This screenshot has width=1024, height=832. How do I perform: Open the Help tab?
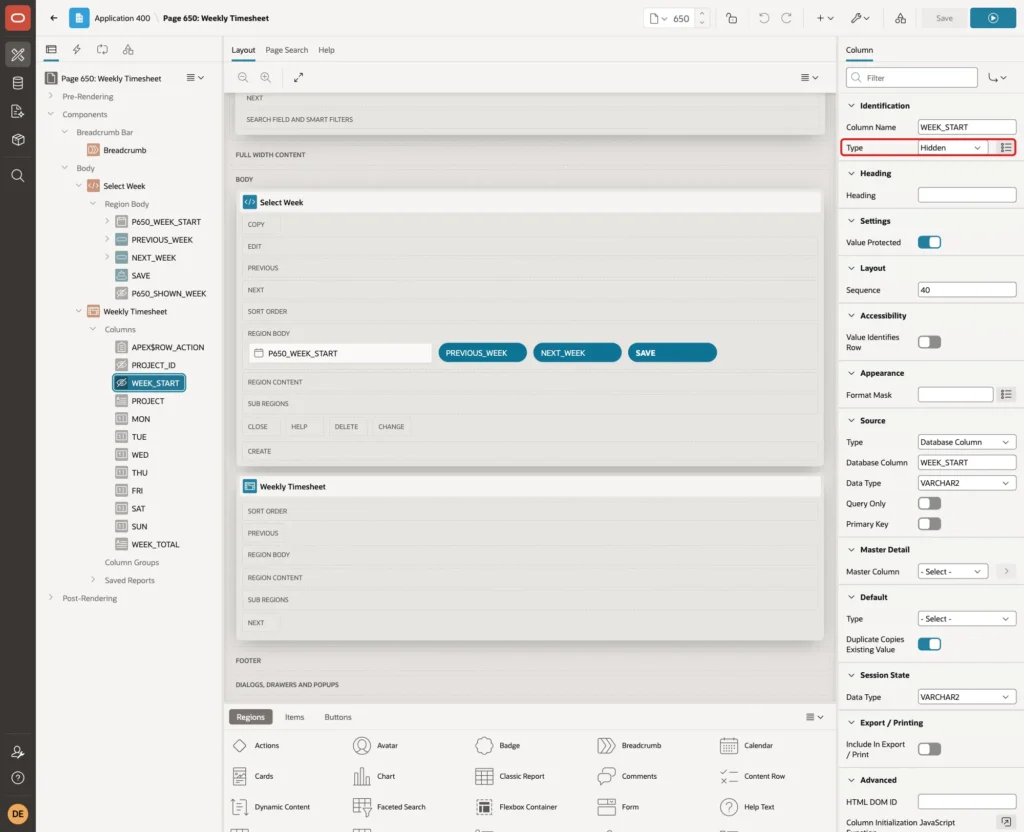[x=326, y=50]
